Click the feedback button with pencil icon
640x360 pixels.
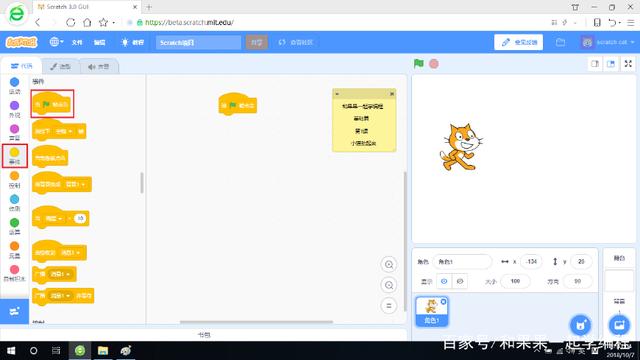518,42
